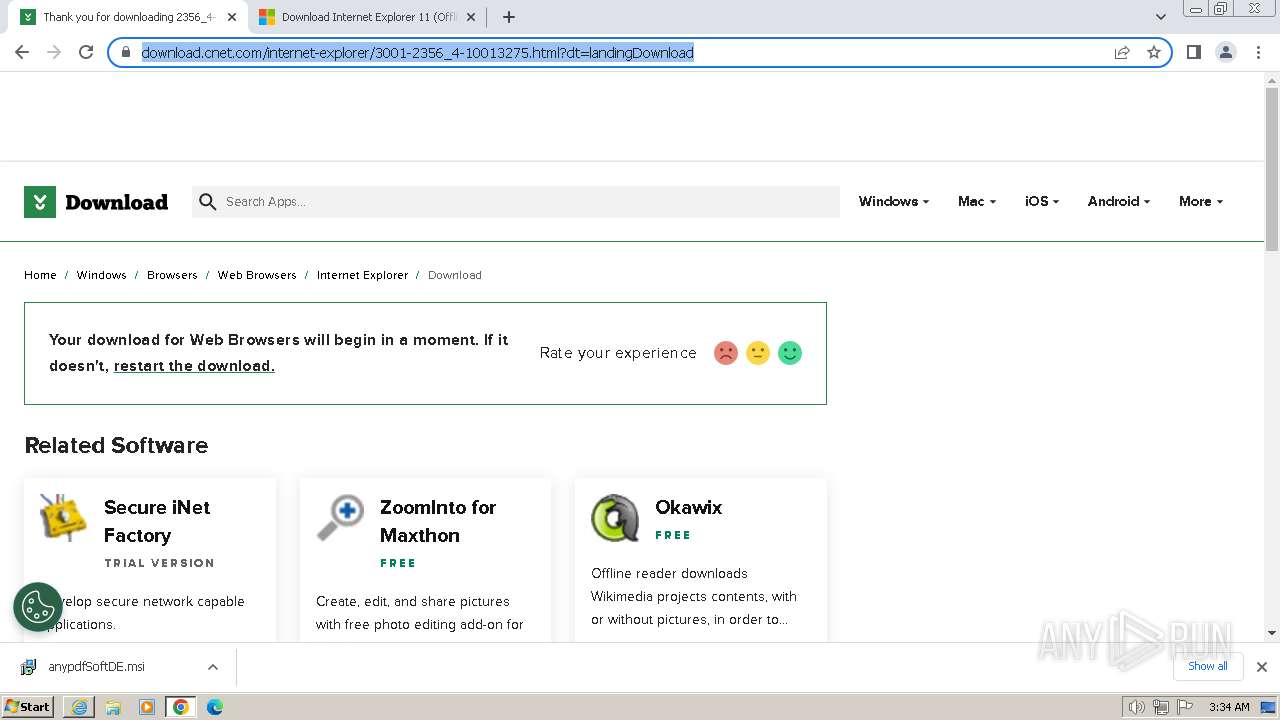1280x720 pixels.
Task: Expand the Windows menu
Action: pos(894,202)
